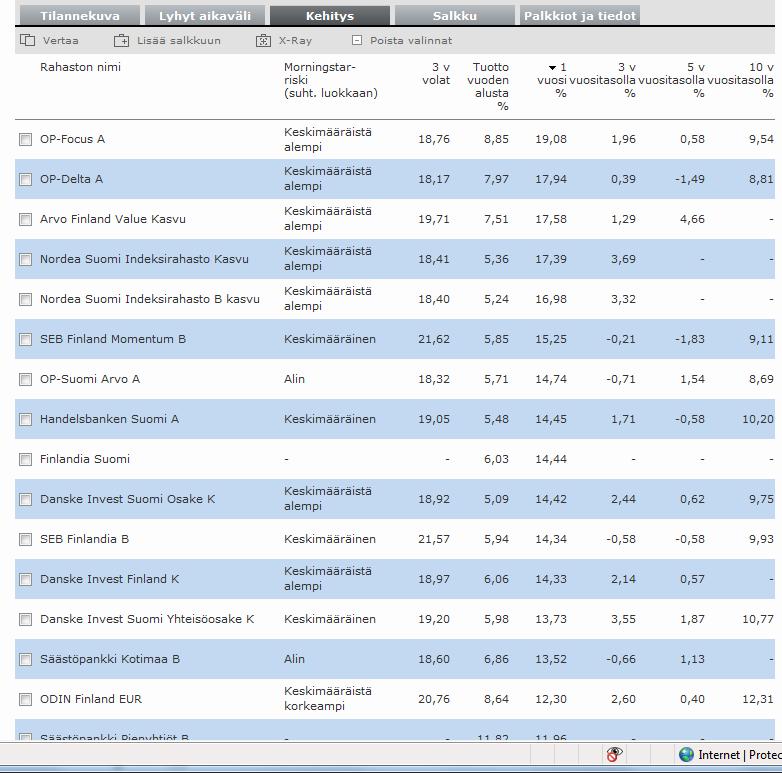Open Nordea Suomi Indeksirahasto B kasvu
This screenshot has height=773, width=782.
[150, 299]
